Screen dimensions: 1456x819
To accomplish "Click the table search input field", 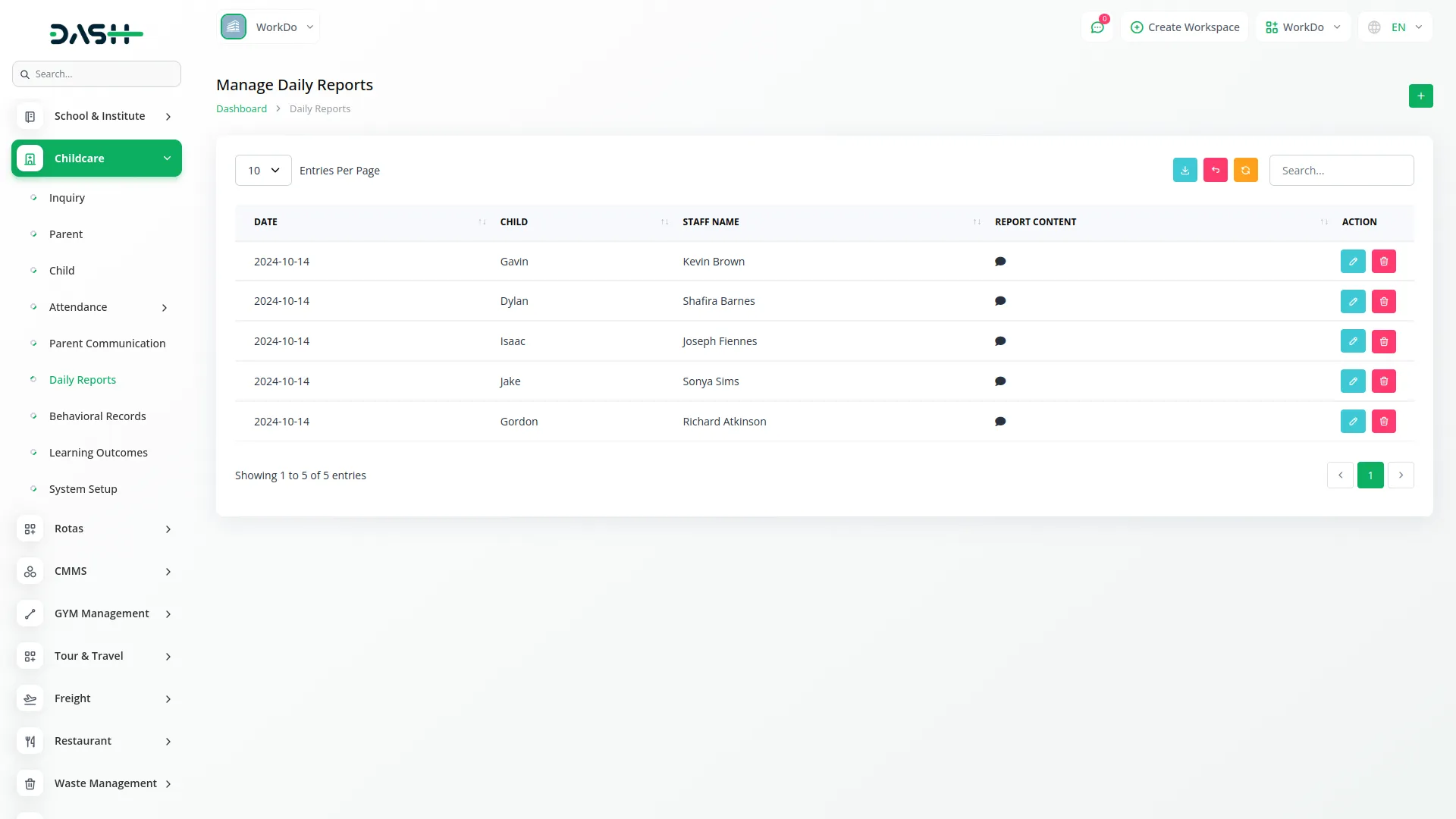I will click(1341, 171).
